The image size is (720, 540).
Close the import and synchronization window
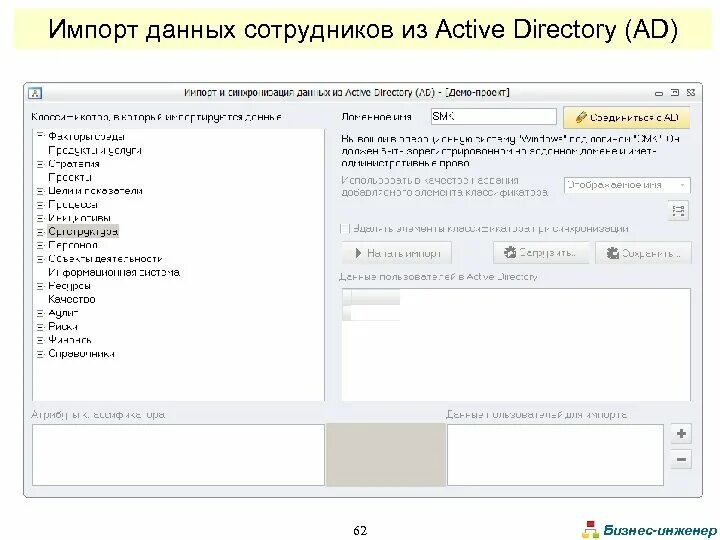coord(691,93)
